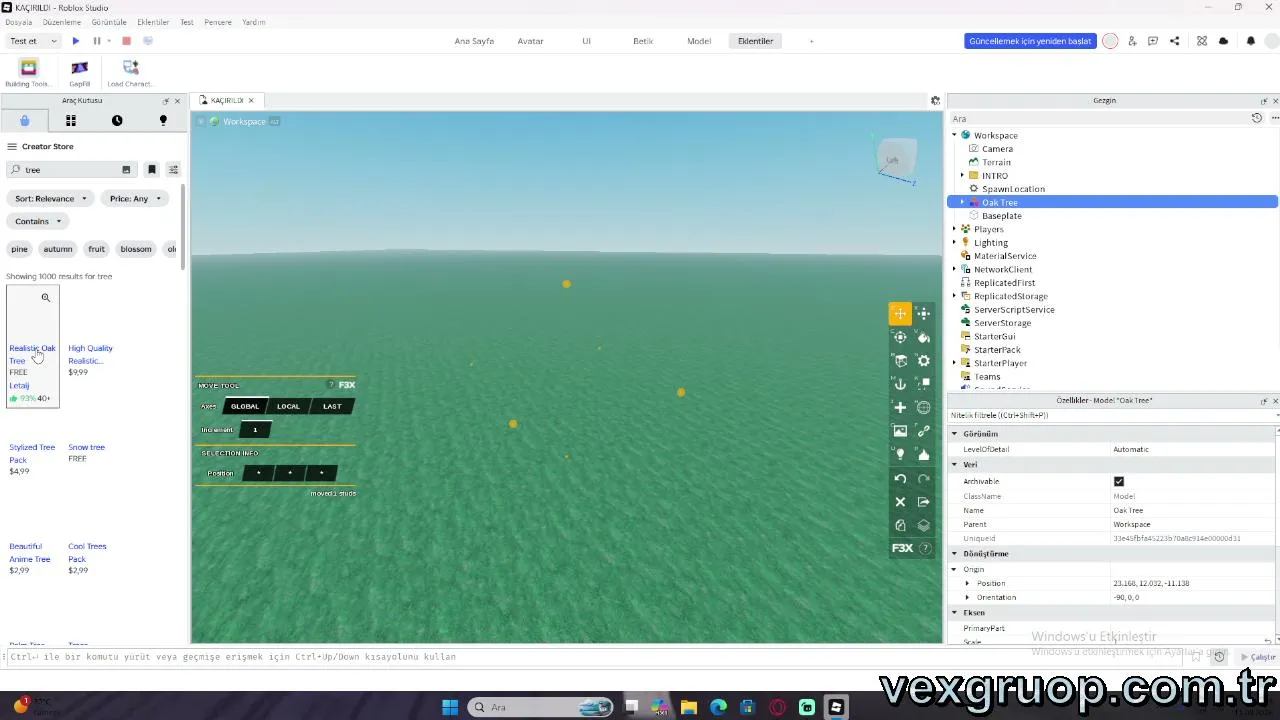Screen dimensions: 1280x720
Task: Set F3X move axes to Local
Action: (288, 407)
